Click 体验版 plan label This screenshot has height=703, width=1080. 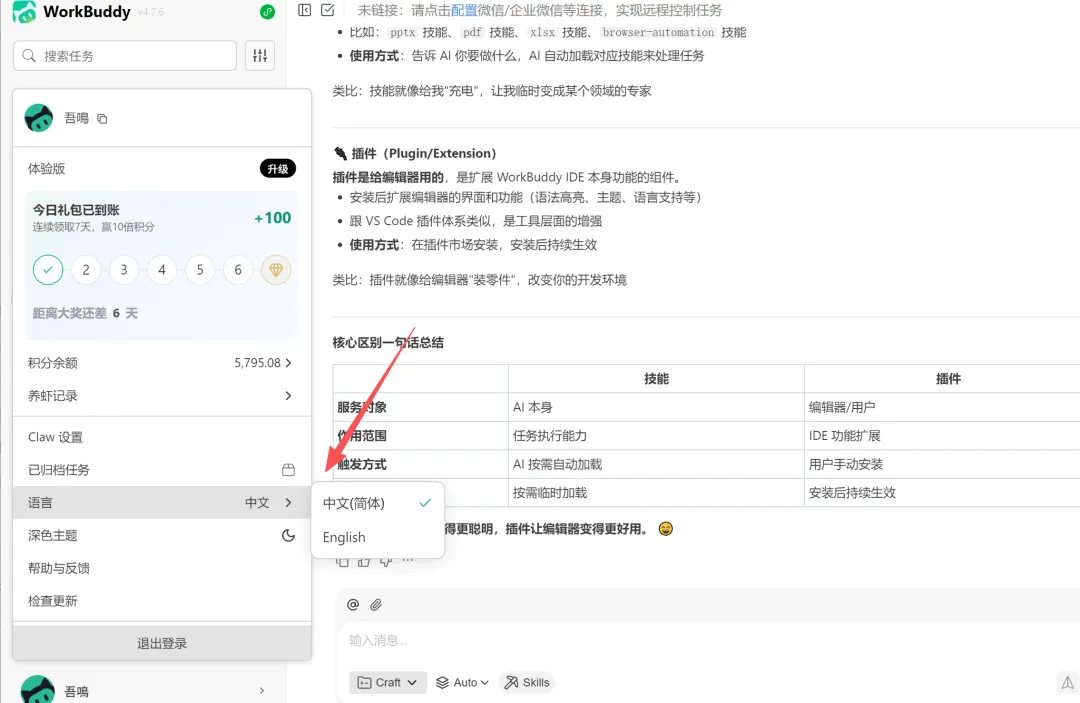[47, 169]
